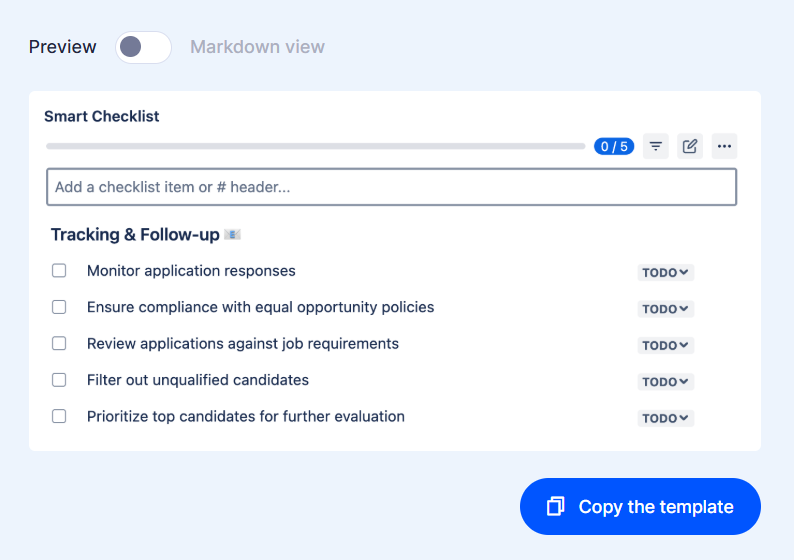Viewport: 794px width, 560px height.
Task: Open TODO status dropdown for Monitor application responses
Action: pyautogui.click(x=666, y=273)
